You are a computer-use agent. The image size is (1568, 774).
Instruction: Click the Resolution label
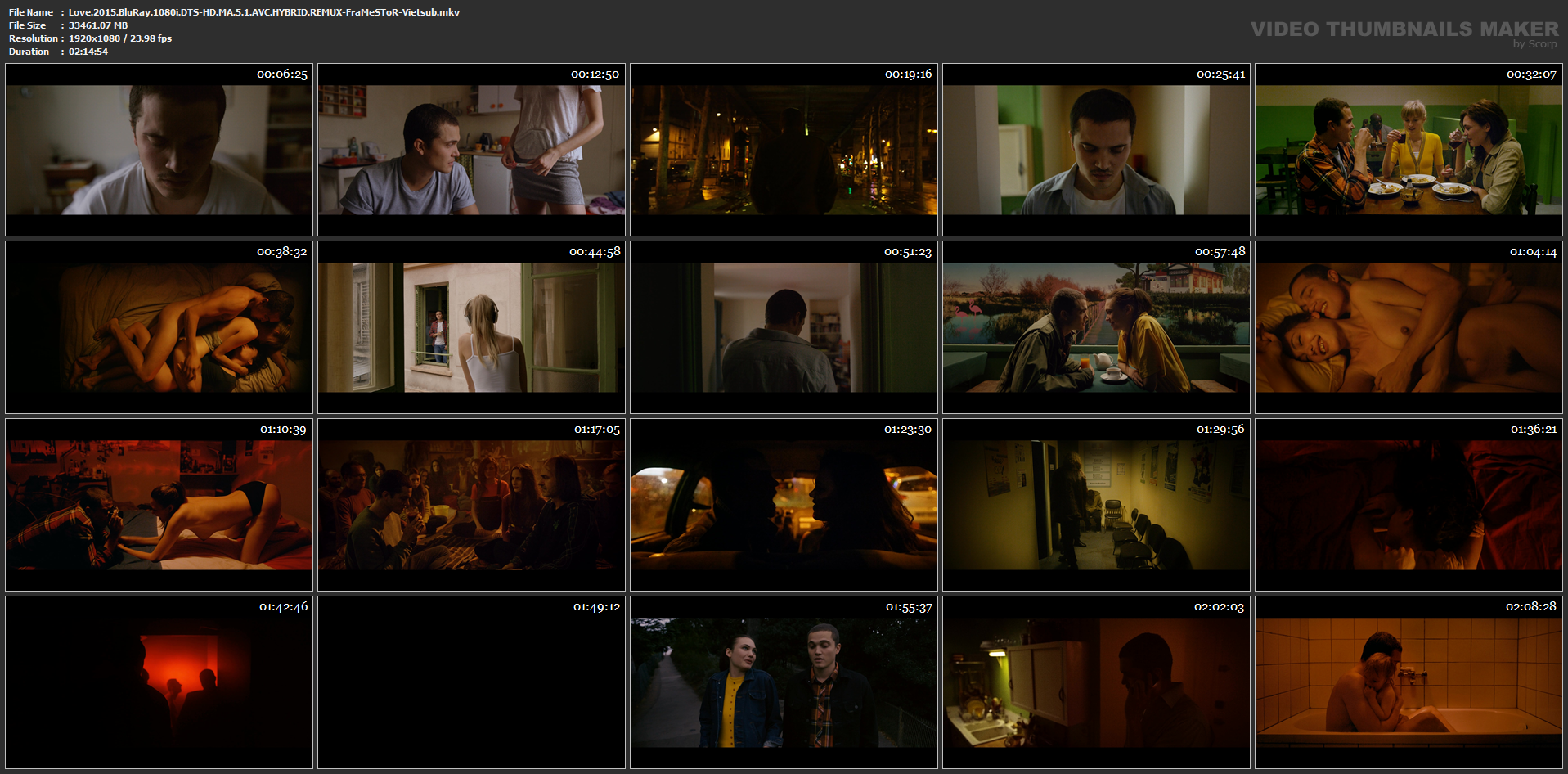[x=34, y=38]
